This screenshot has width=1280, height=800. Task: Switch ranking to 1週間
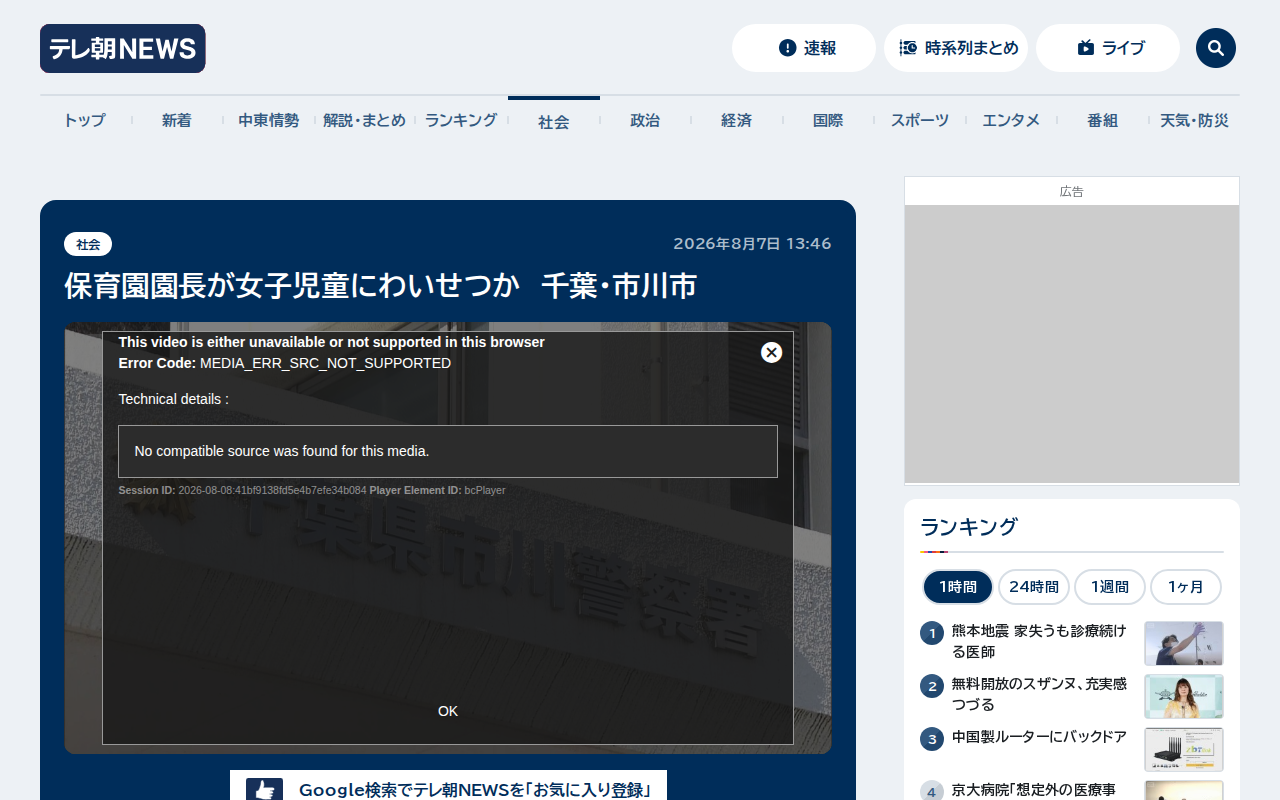coord(1110,587)
